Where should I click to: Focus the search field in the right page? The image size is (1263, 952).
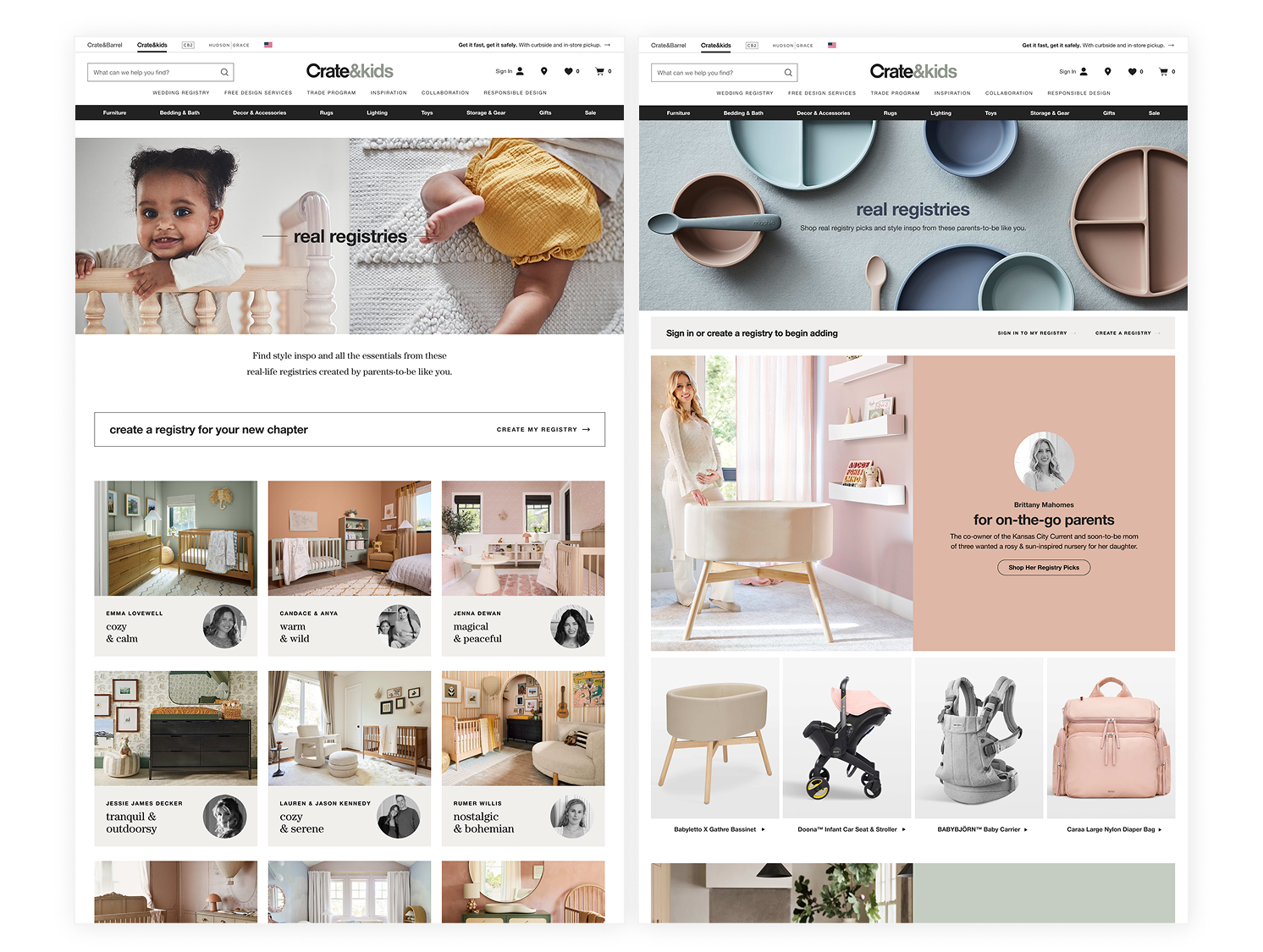(x=724, y=73)
